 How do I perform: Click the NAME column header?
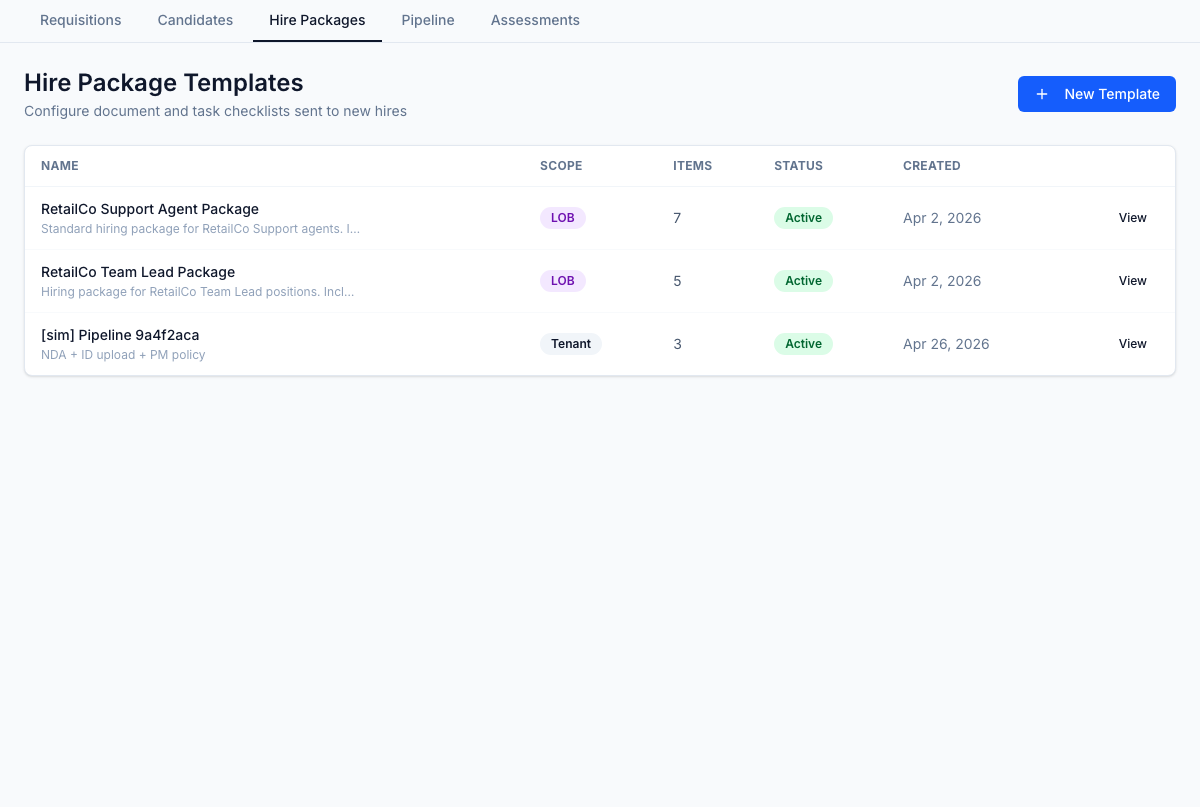click(60, 166)
